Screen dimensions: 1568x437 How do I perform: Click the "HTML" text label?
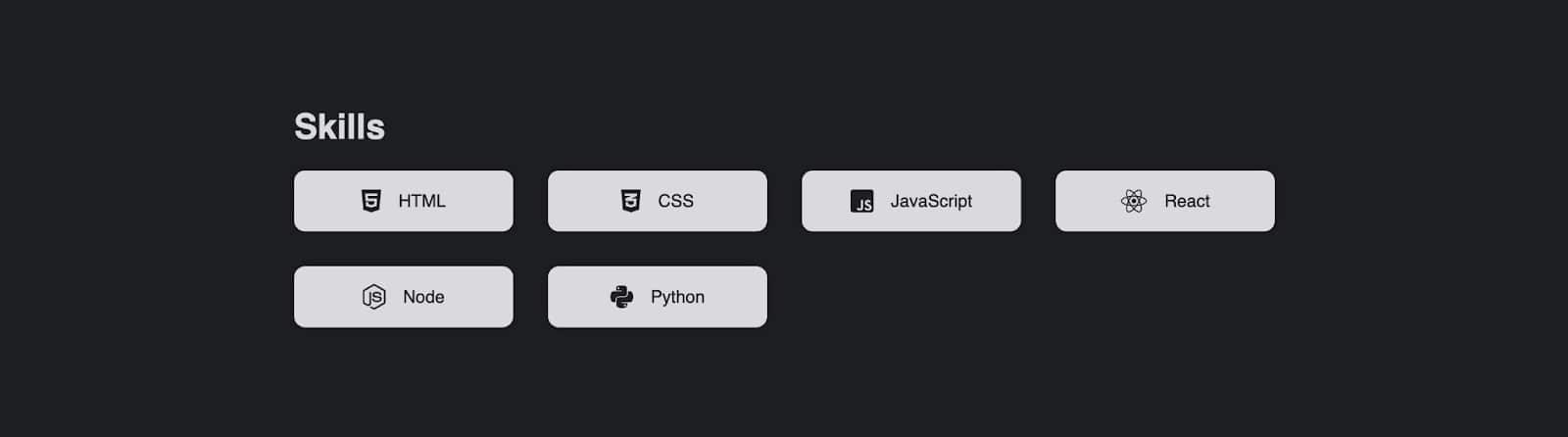(421, 201)
